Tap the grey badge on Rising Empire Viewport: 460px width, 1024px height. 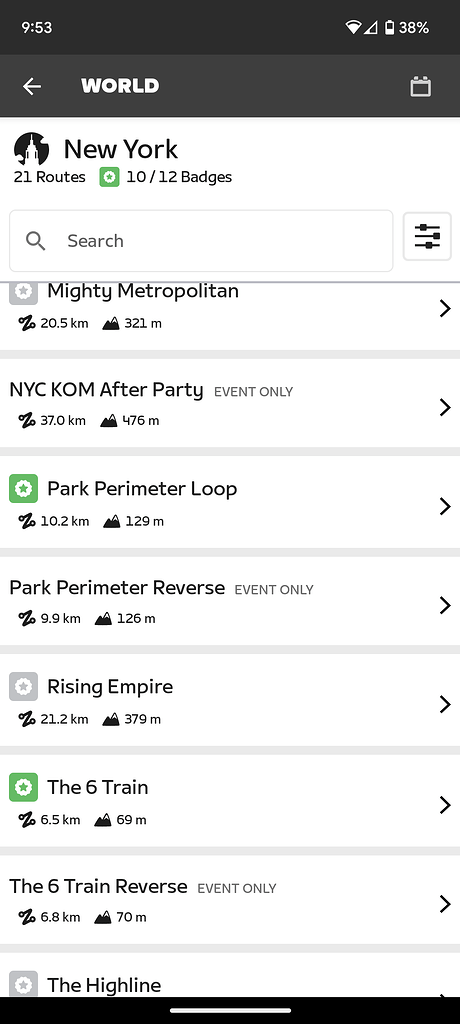[24, 686]
